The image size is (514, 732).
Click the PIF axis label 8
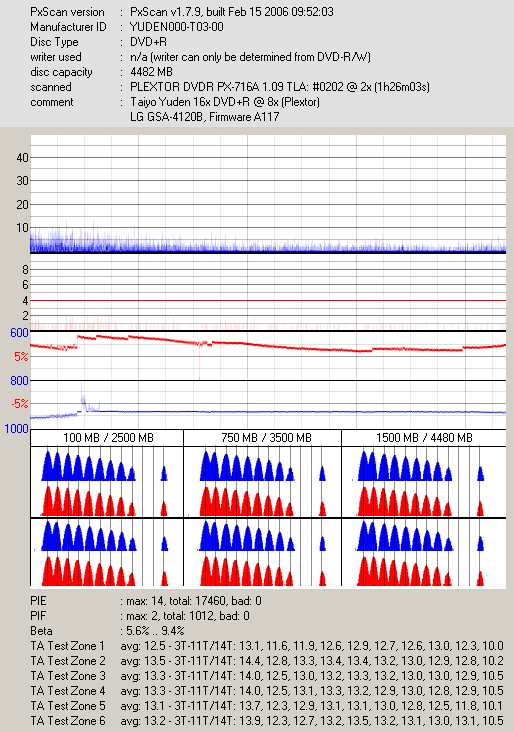coord(25,269)
